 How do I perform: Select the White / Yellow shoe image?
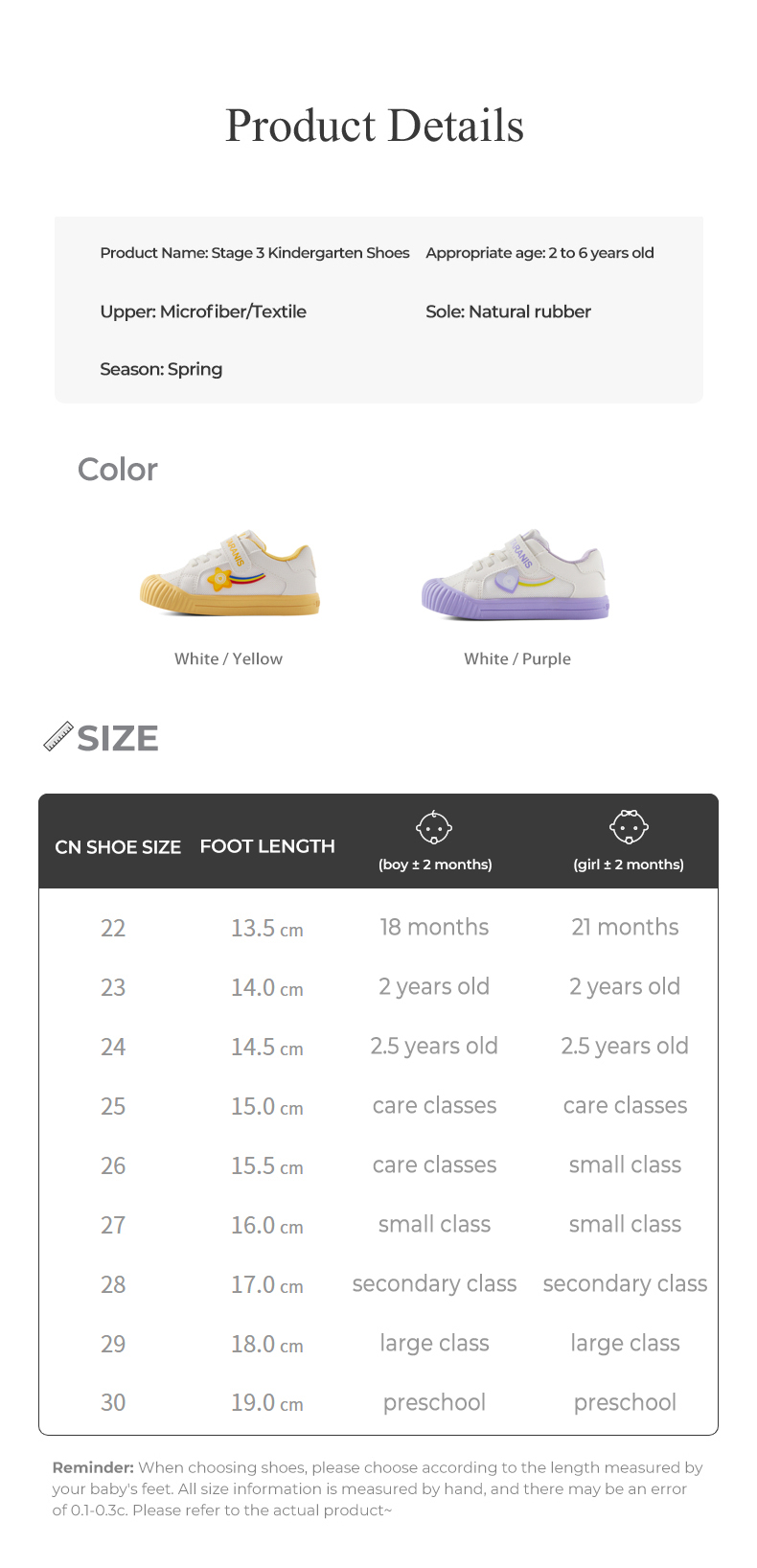point(230,573)
